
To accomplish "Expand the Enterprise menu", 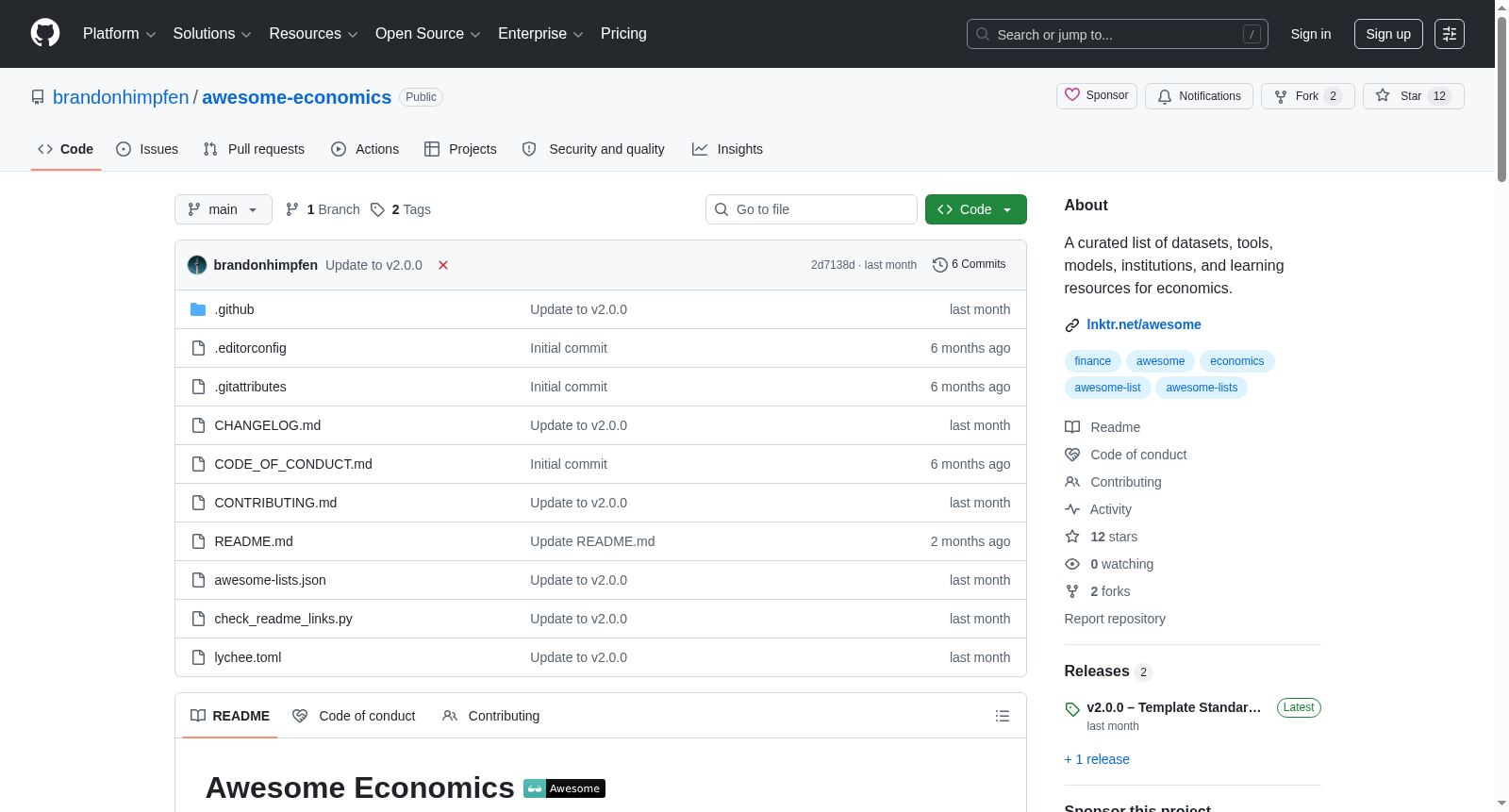I will click(540, 34).
